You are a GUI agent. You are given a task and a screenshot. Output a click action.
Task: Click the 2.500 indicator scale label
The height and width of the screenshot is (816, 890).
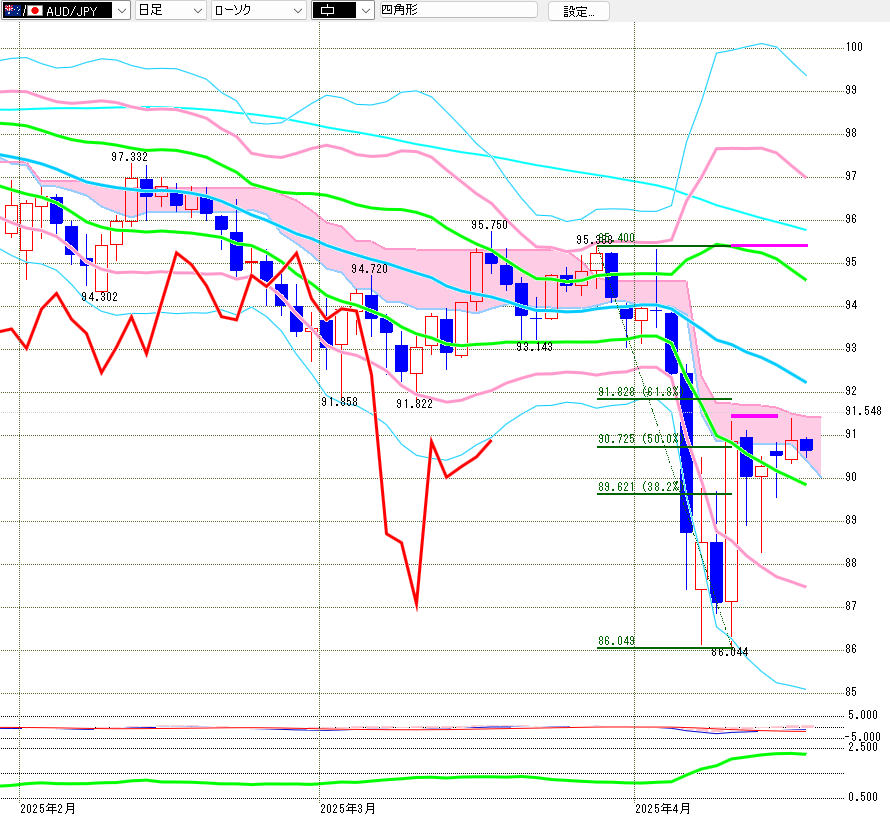click(x=863, y=747)
